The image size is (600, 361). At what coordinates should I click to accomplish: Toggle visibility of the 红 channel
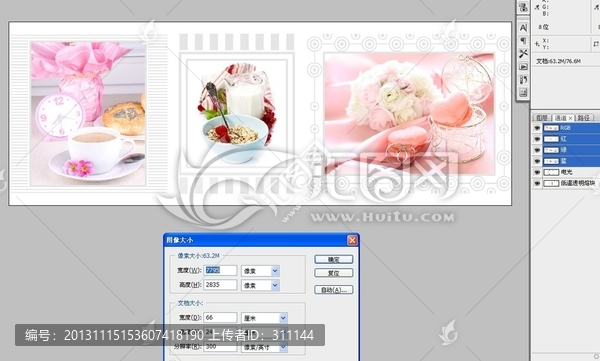click(537, 139)
